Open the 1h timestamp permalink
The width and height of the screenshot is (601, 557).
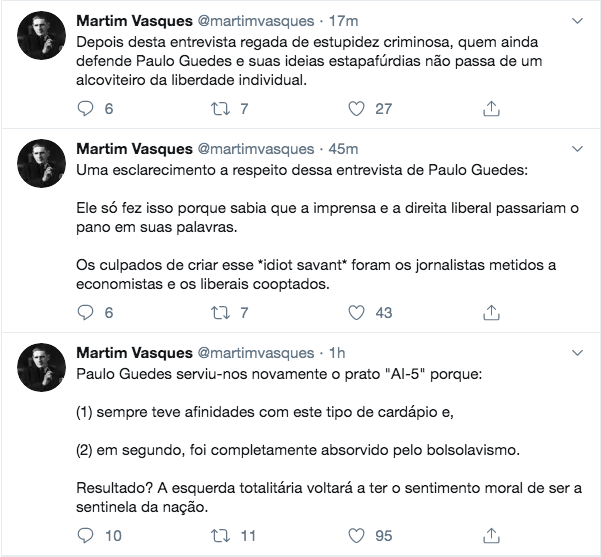click(x=336, y=352)
